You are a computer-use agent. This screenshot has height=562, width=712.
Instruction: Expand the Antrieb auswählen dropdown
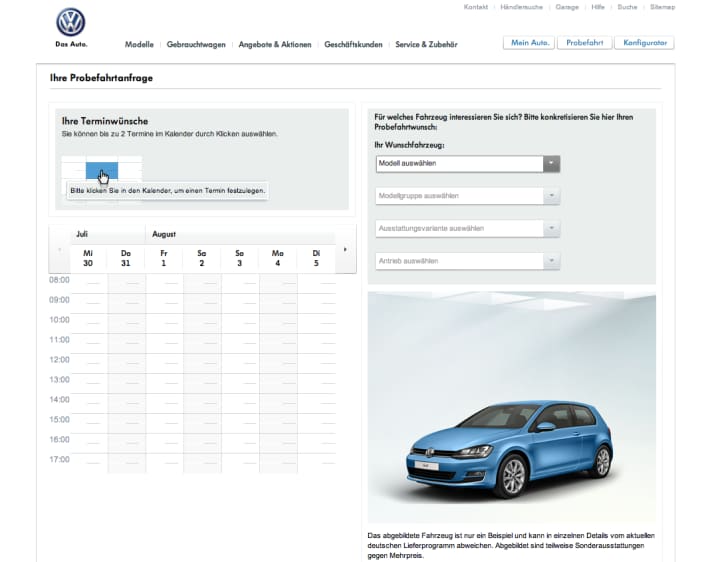467,261
